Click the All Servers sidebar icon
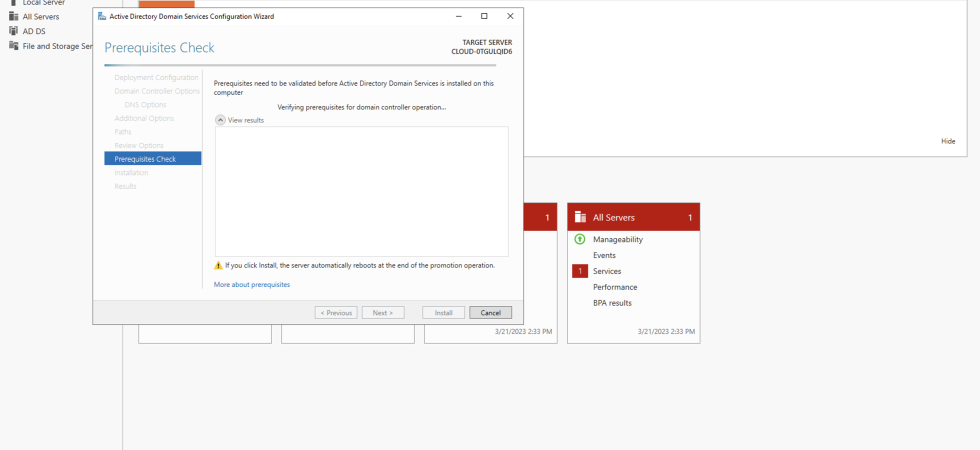 point(13,17)
